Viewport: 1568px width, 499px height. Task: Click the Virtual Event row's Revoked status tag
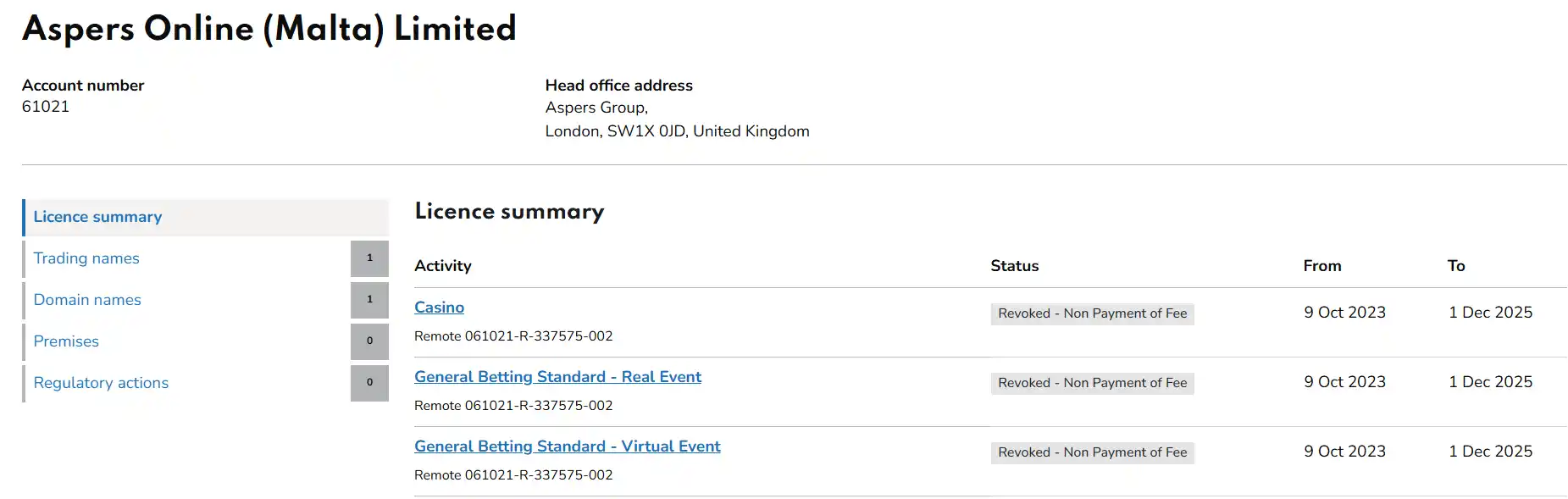tap(1093, 452)
